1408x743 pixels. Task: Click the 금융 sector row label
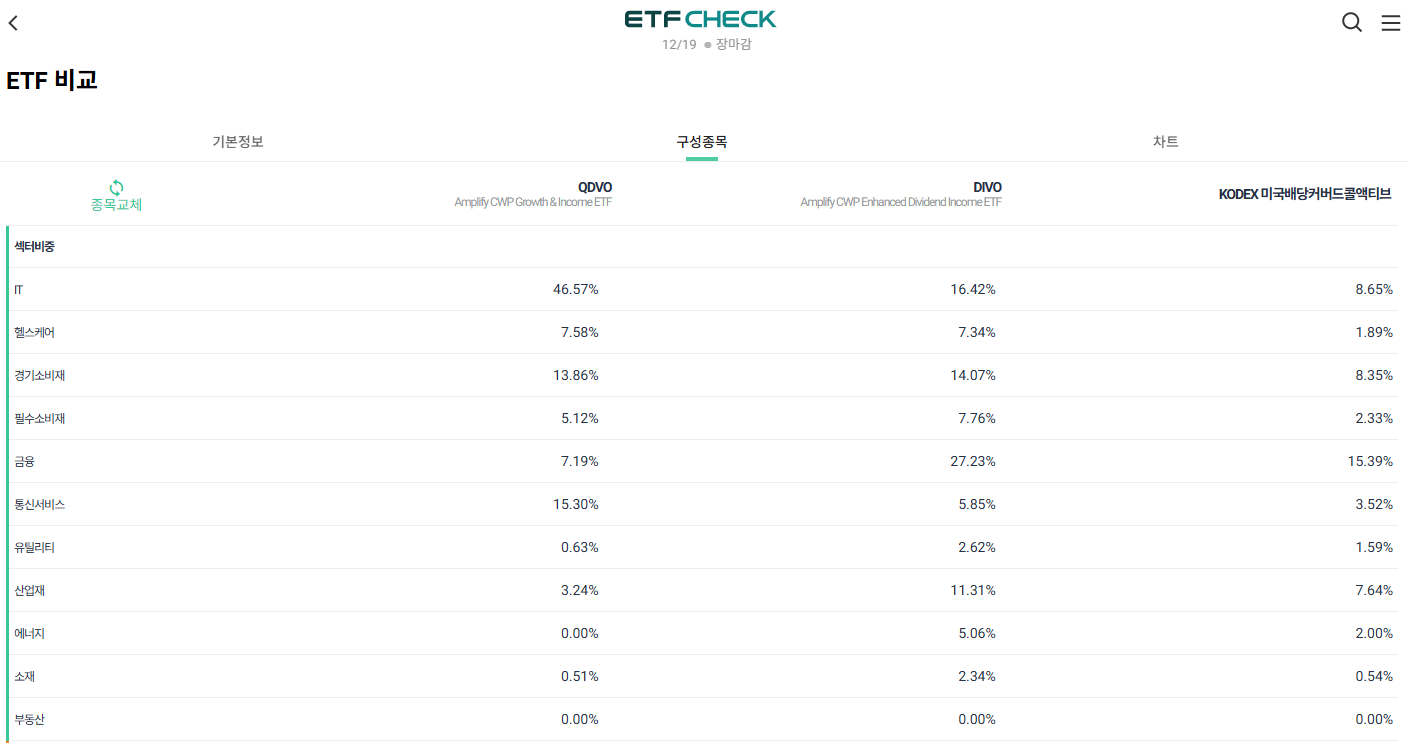[25, 462]
